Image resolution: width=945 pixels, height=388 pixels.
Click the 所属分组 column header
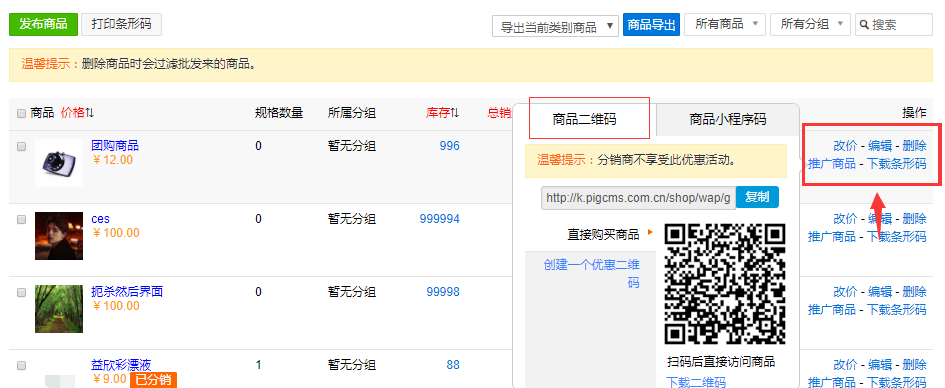352,113
